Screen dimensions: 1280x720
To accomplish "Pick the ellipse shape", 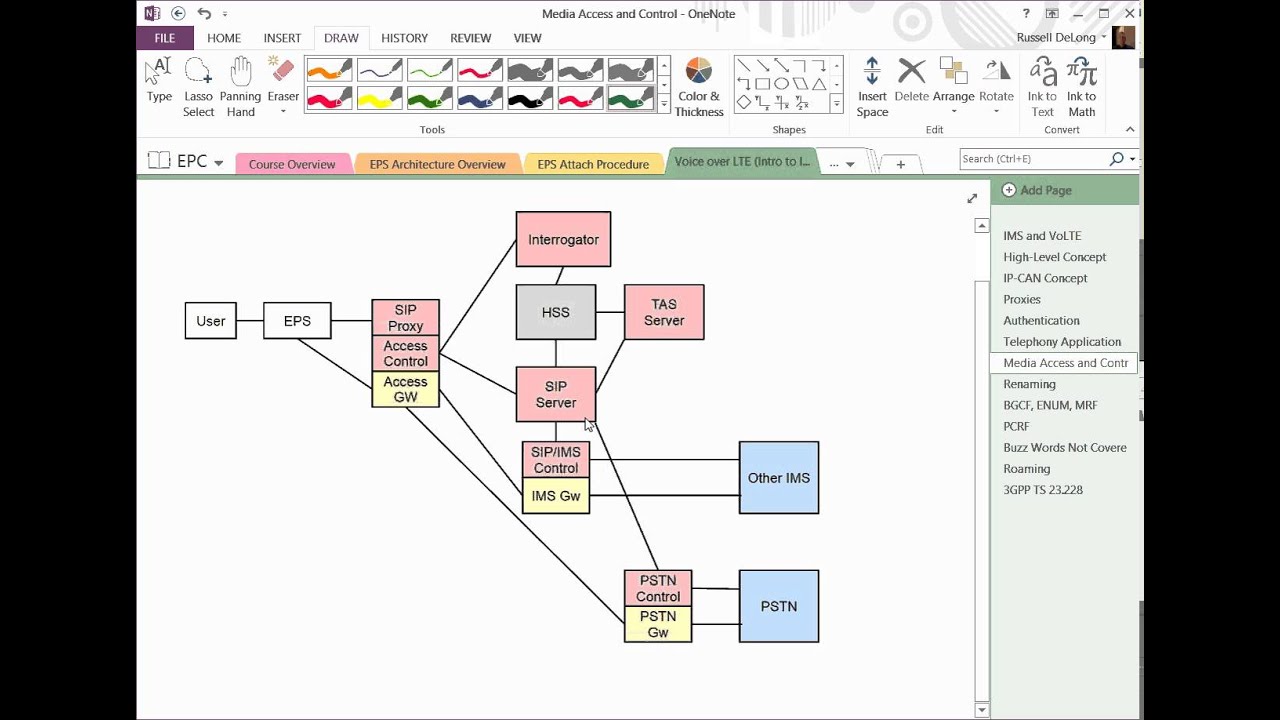I will [781, 84].
